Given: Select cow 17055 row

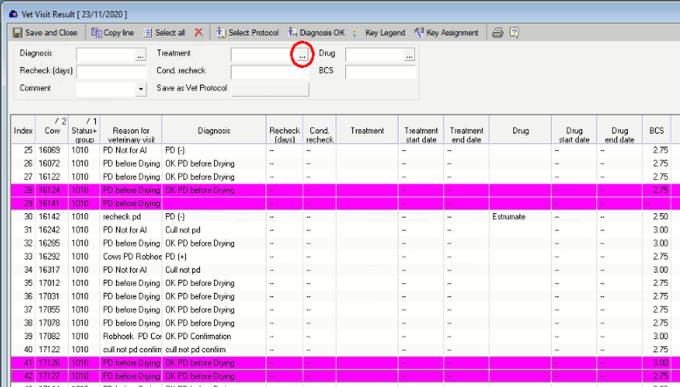Looking at the screenshot, I should 345,310.
